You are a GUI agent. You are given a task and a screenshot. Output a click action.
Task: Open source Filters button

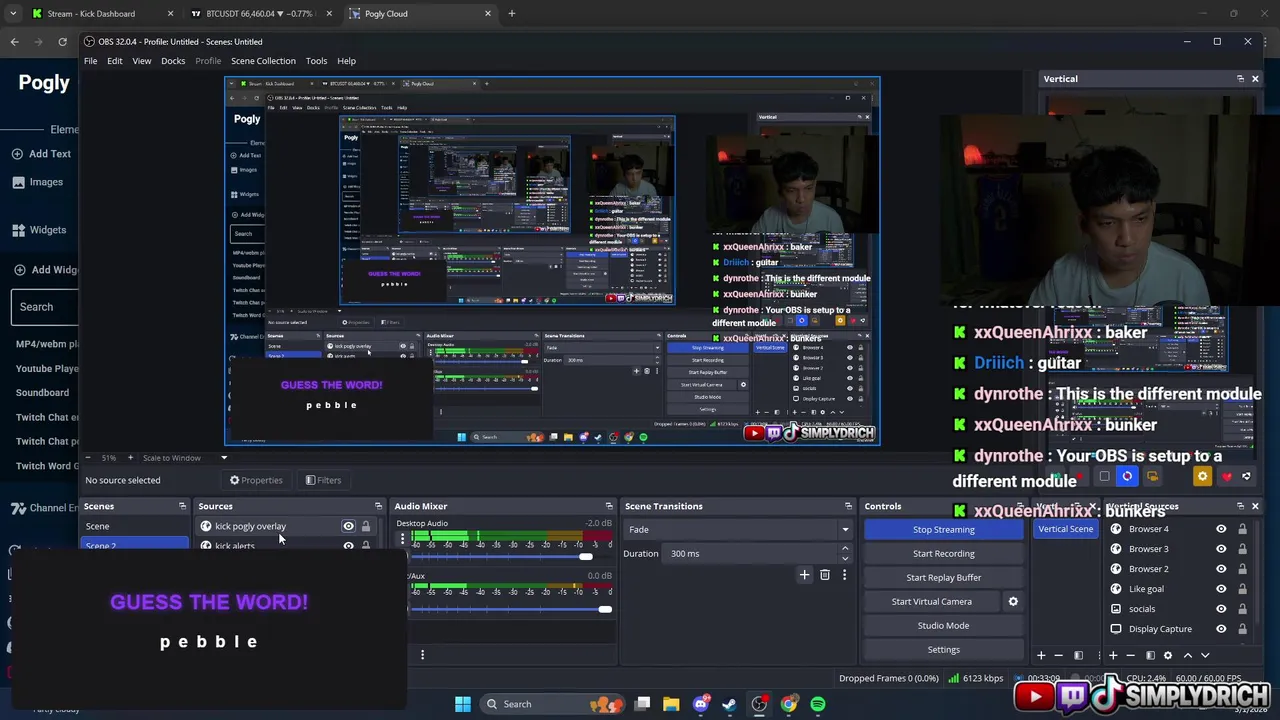pos(323,480)
